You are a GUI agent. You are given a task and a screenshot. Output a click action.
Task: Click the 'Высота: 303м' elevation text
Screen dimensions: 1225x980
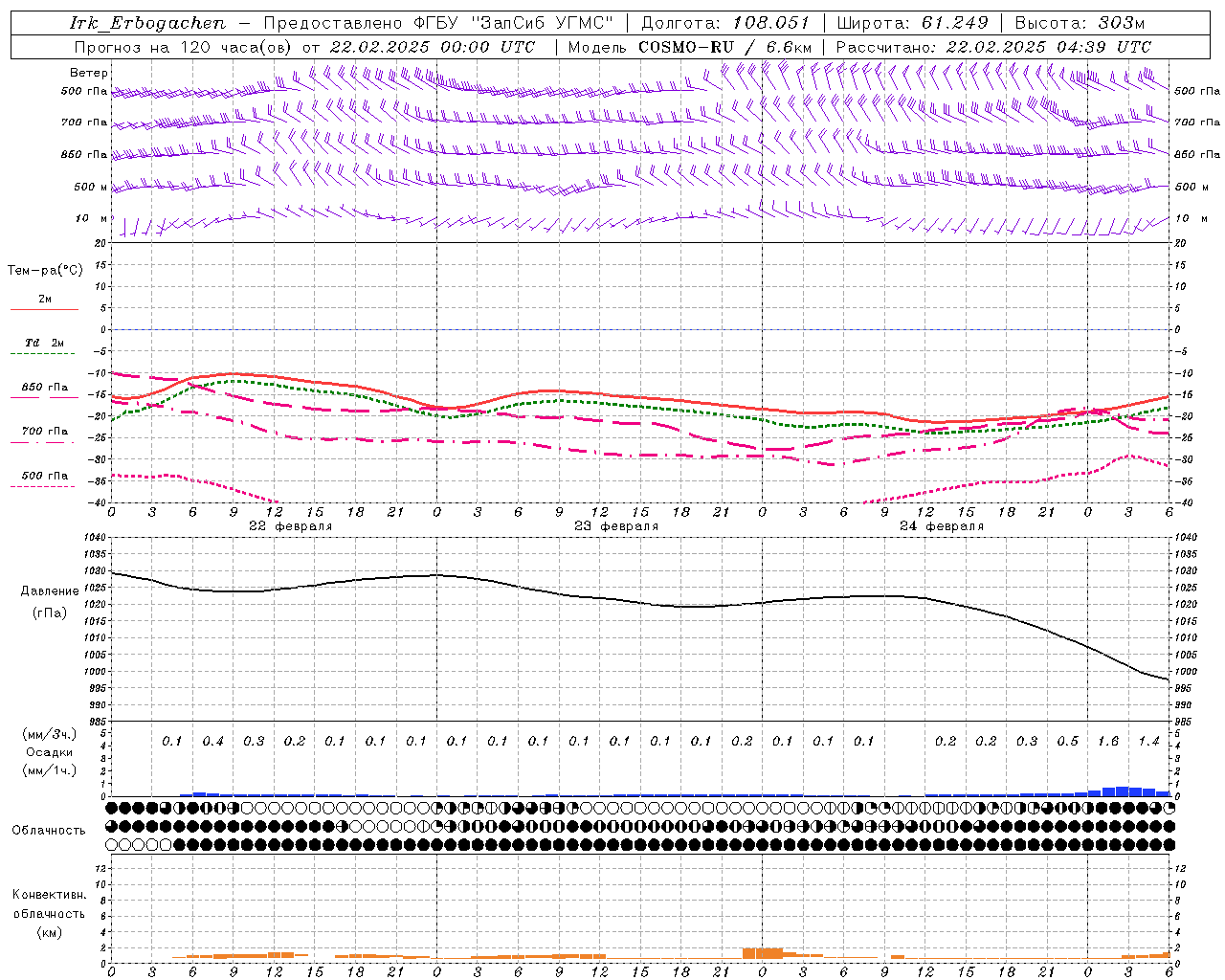click(1080, 24)
